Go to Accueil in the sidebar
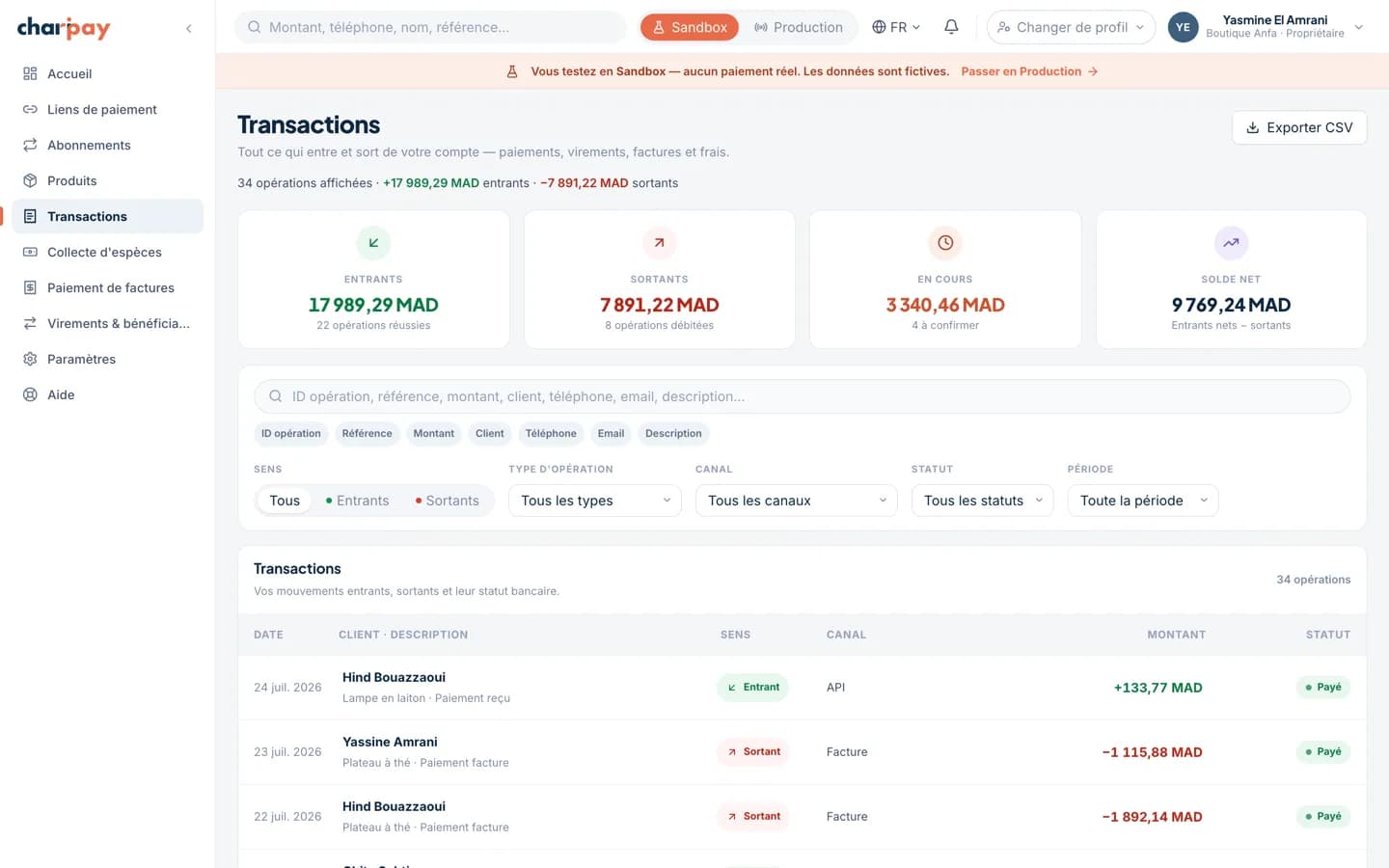Screen dimensions: 1389x868 pos(108,73)
